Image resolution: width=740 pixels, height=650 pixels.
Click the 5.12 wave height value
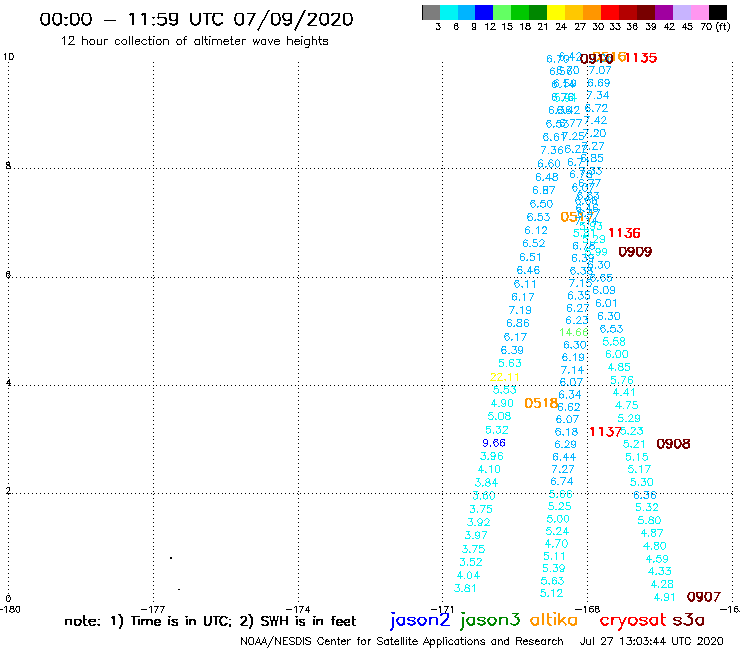(551, 593)
